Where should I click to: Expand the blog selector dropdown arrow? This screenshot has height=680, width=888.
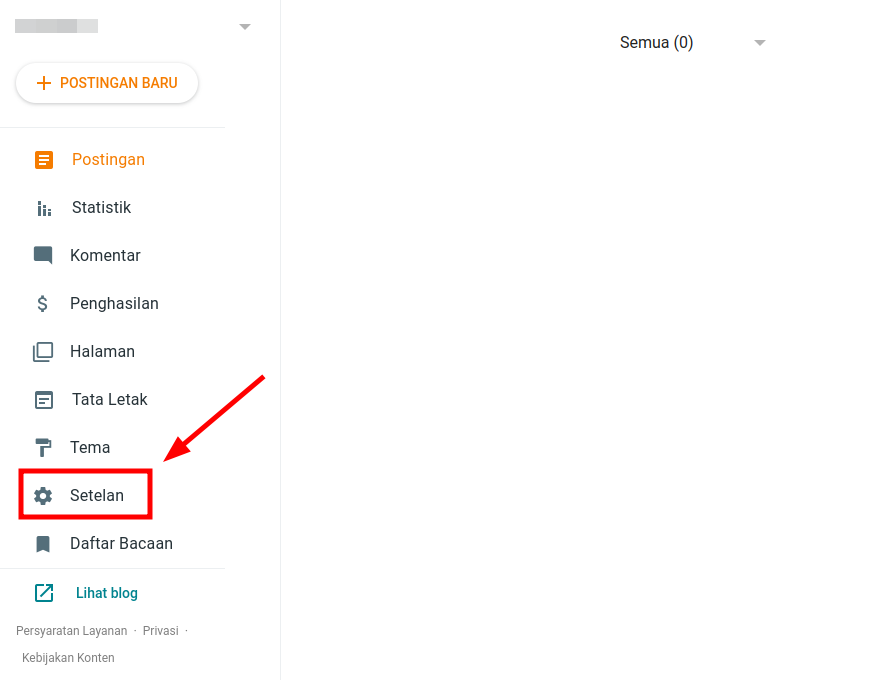(245, 27)
